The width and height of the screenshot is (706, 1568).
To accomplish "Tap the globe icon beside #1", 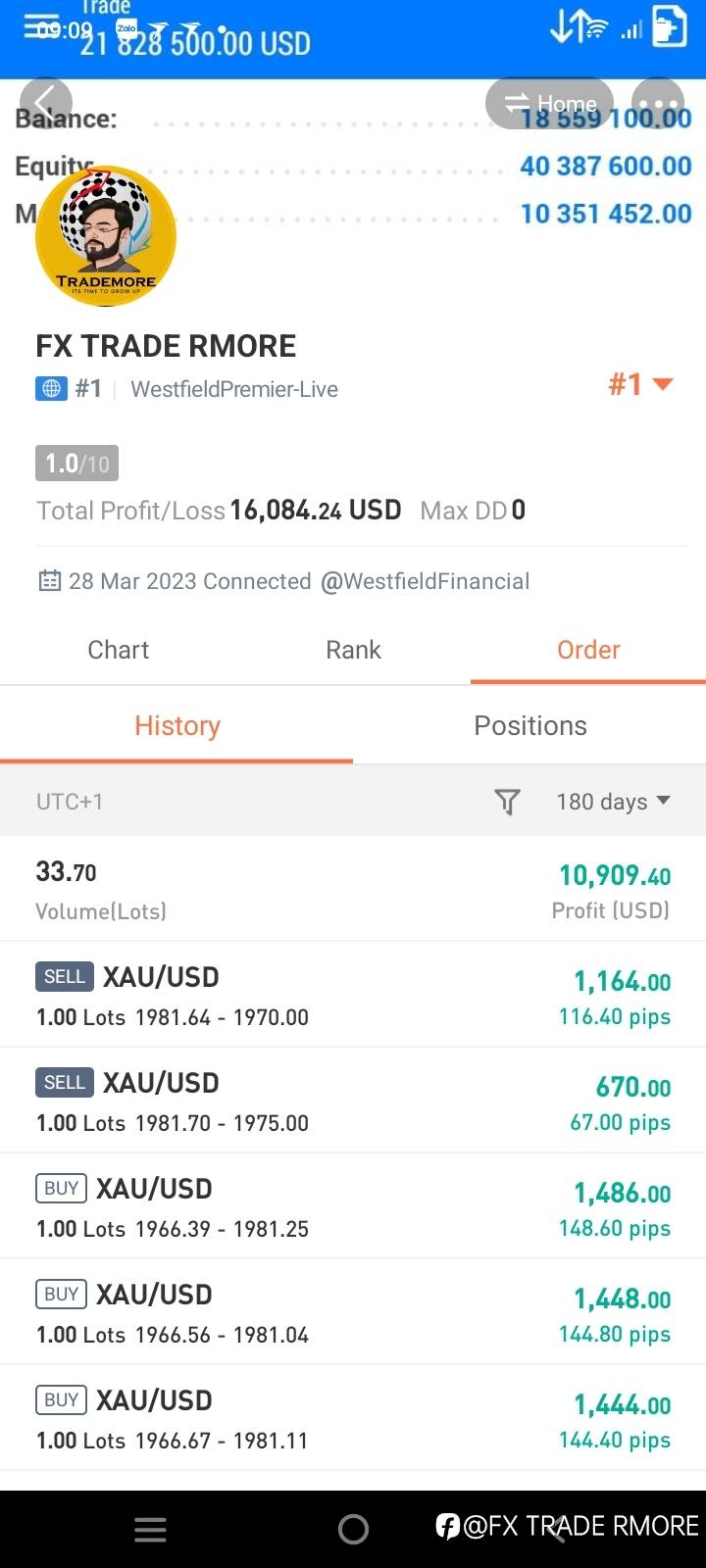I will click(51, 389).
